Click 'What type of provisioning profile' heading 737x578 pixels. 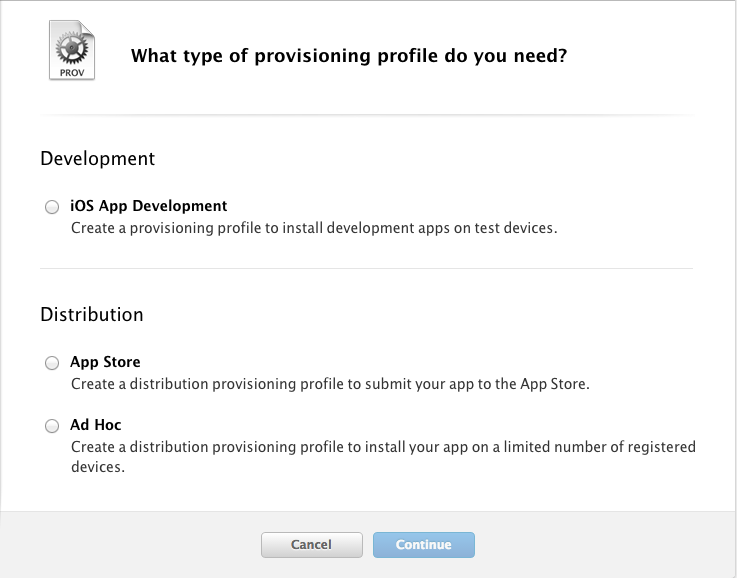pyautogui.click(x=349, y=55)
